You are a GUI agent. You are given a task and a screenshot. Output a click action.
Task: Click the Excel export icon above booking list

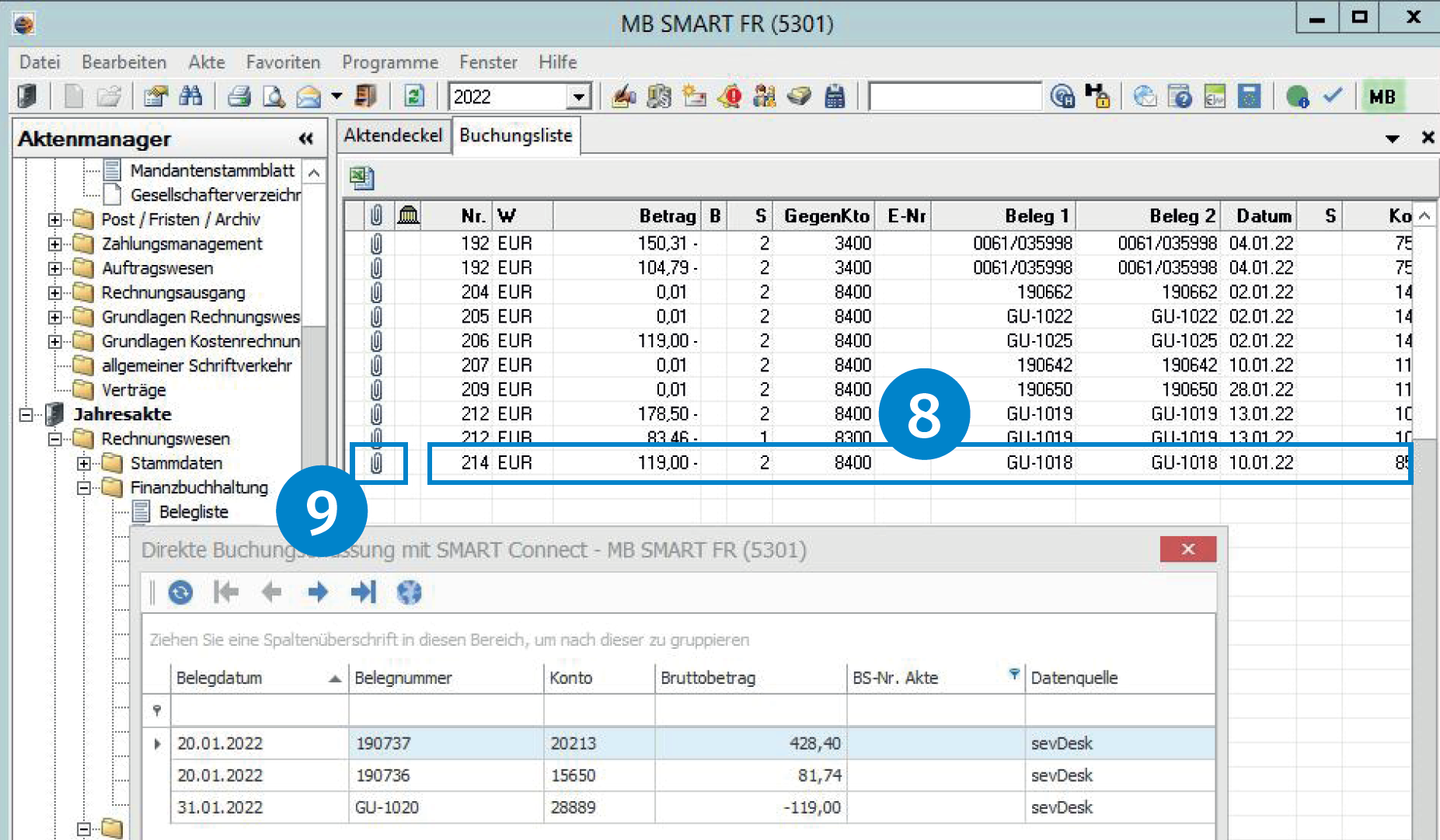click(x=361, y=178)
